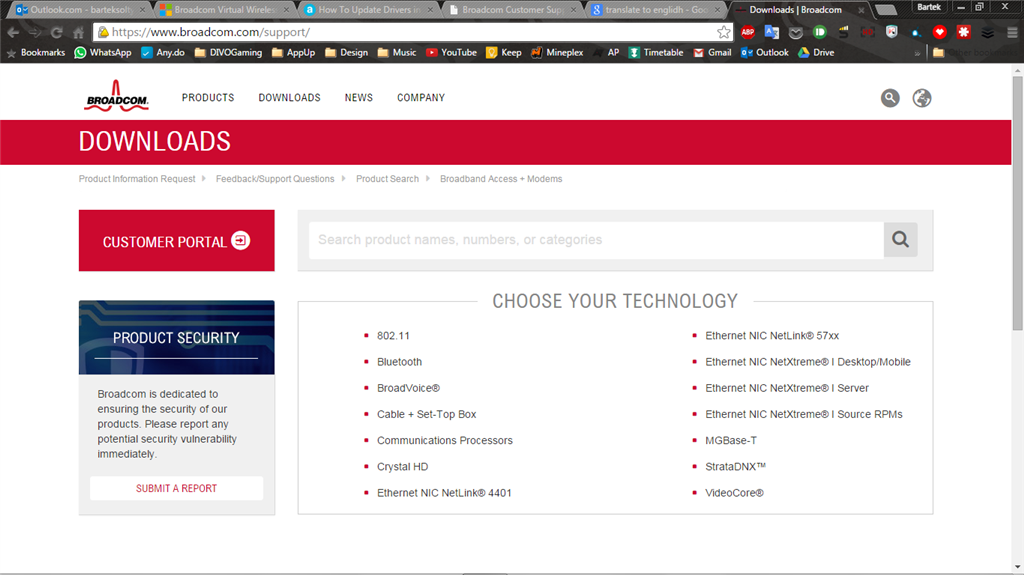The width and height of the screenshot is (1024, 575).
Task: Open the Google Drive bookmark
Action: click(x=816, y=52)
